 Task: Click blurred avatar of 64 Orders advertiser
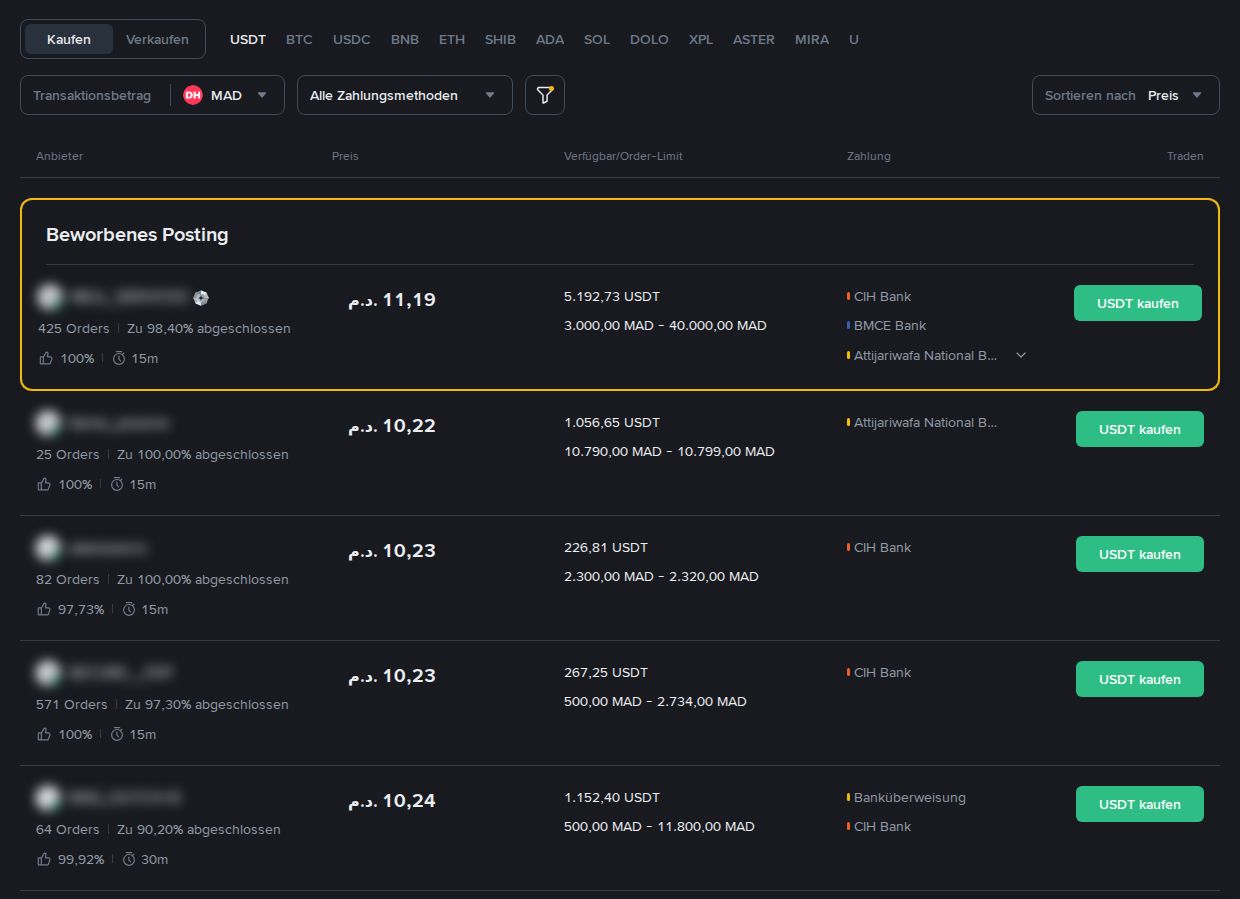(x=46, y=798)
